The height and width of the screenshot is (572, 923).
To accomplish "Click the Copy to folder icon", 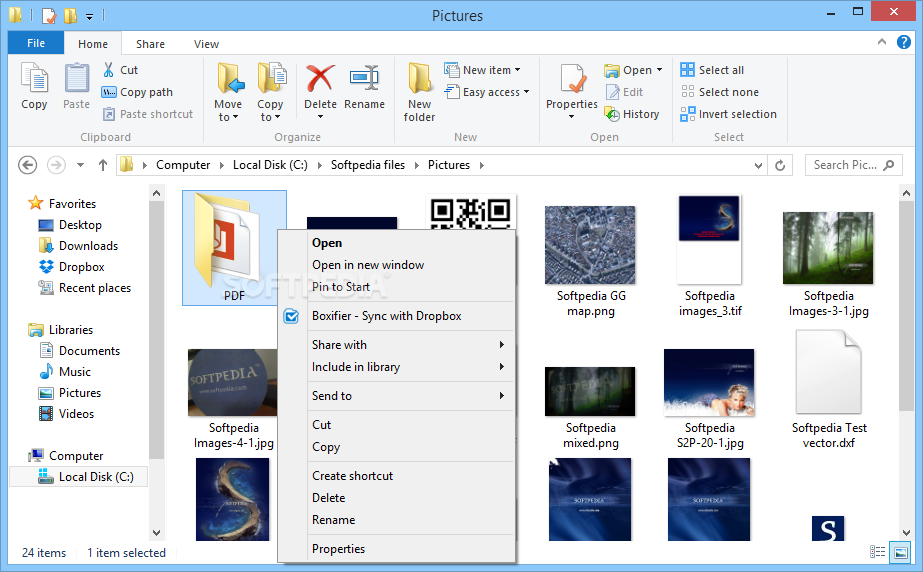I will point(271,78).
